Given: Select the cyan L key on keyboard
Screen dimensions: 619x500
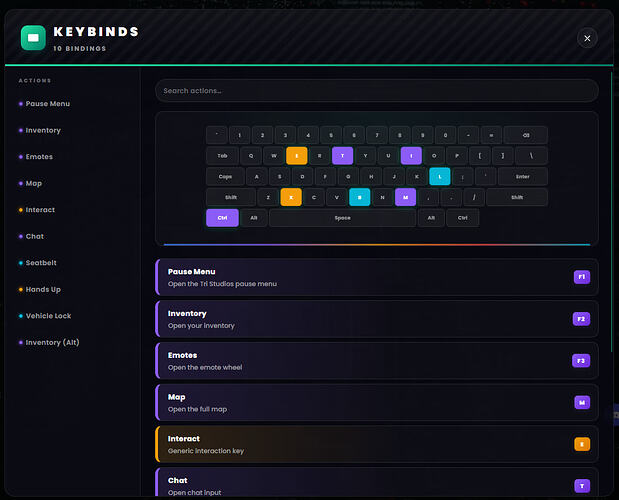Looking at the screenshot, I should (439, 176).
